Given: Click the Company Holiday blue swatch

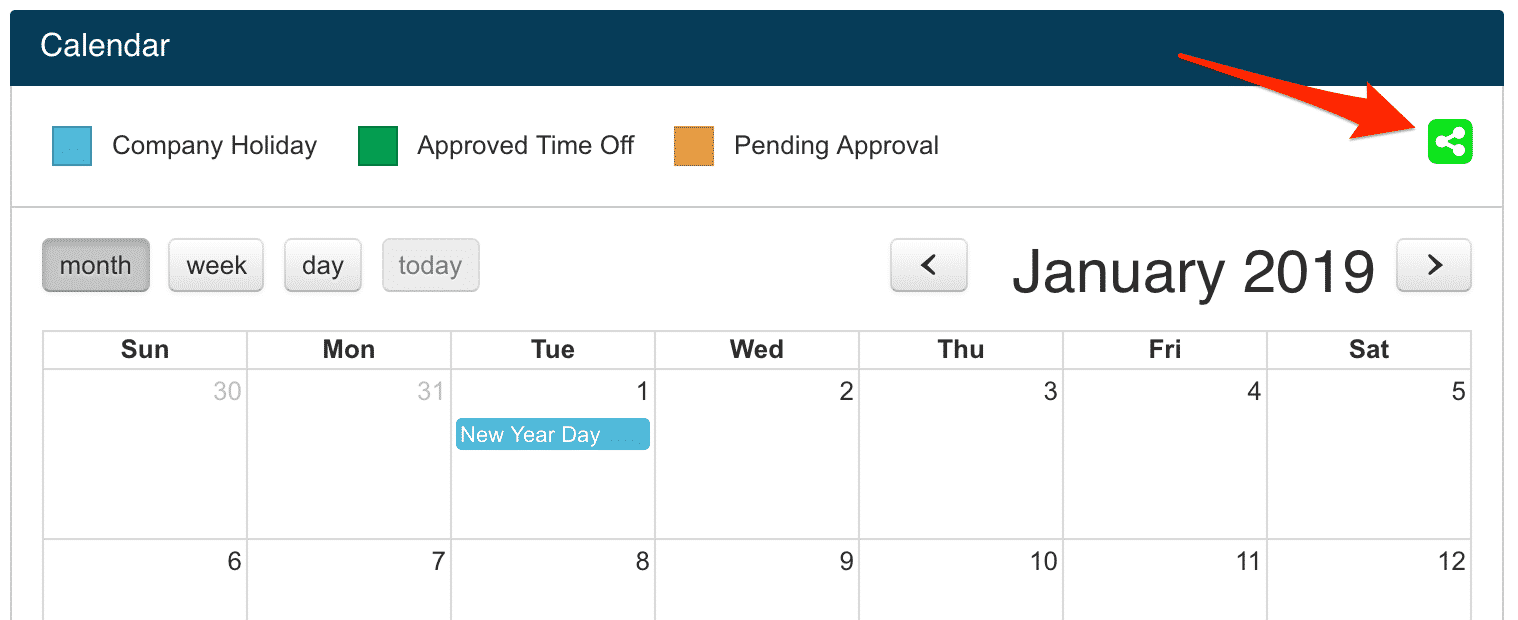Looking at the screenshot, I should pos(72,146).
